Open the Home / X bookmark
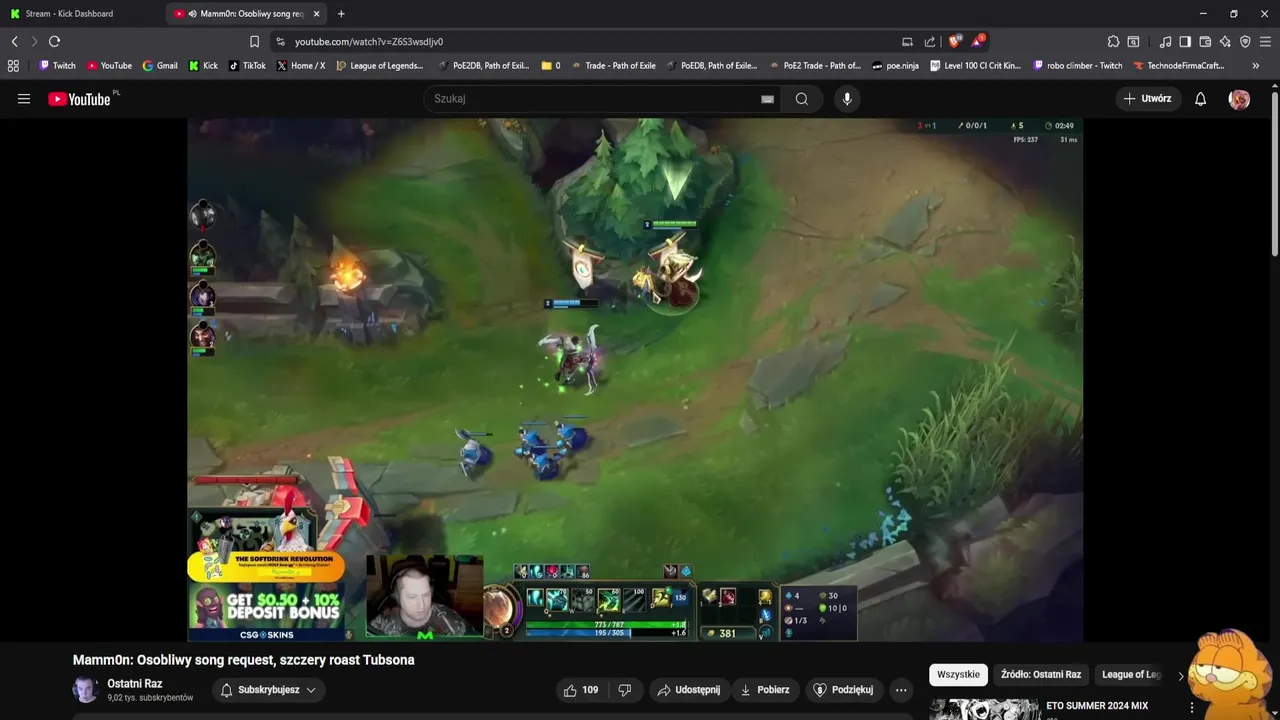Screen dimensions: 1280x720 click(x=301, y=65)
